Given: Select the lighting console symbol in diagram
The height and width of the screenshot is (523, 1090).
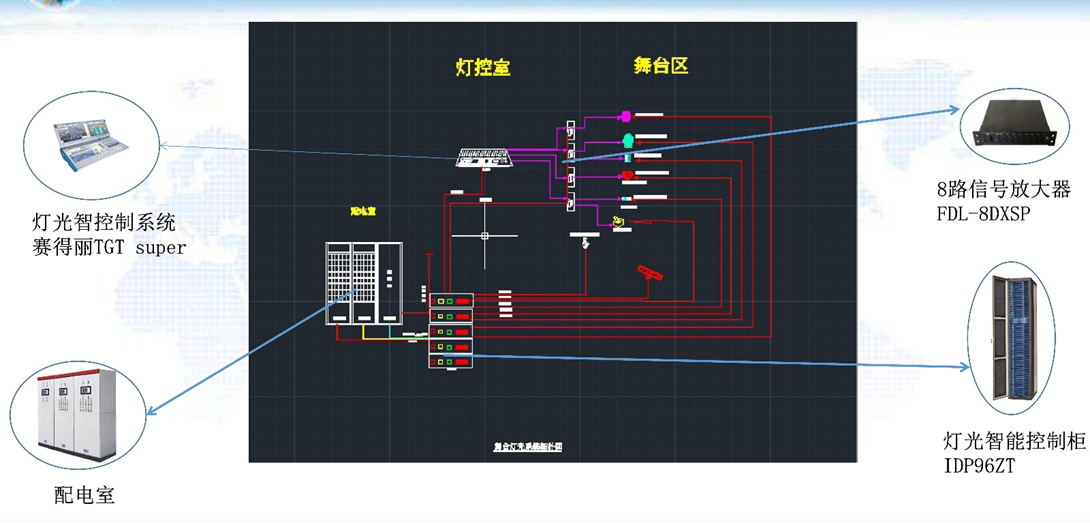Looking at the screenshot, I should coord(485,158).
